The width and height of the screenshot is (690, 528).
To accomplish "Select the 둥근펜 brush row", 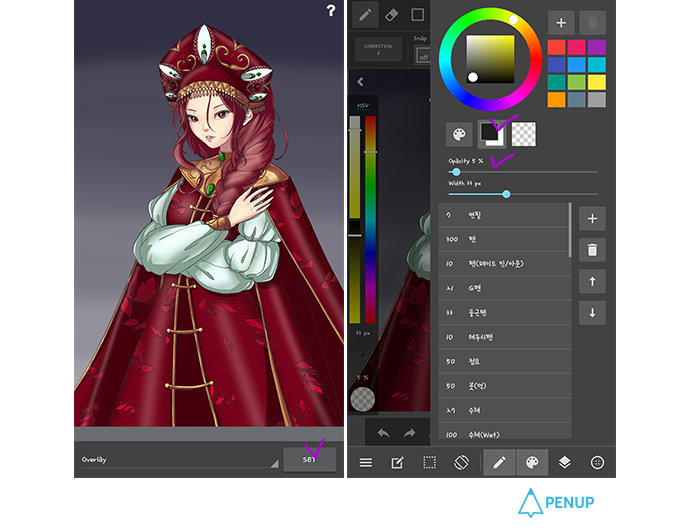I will click(505, 313).
